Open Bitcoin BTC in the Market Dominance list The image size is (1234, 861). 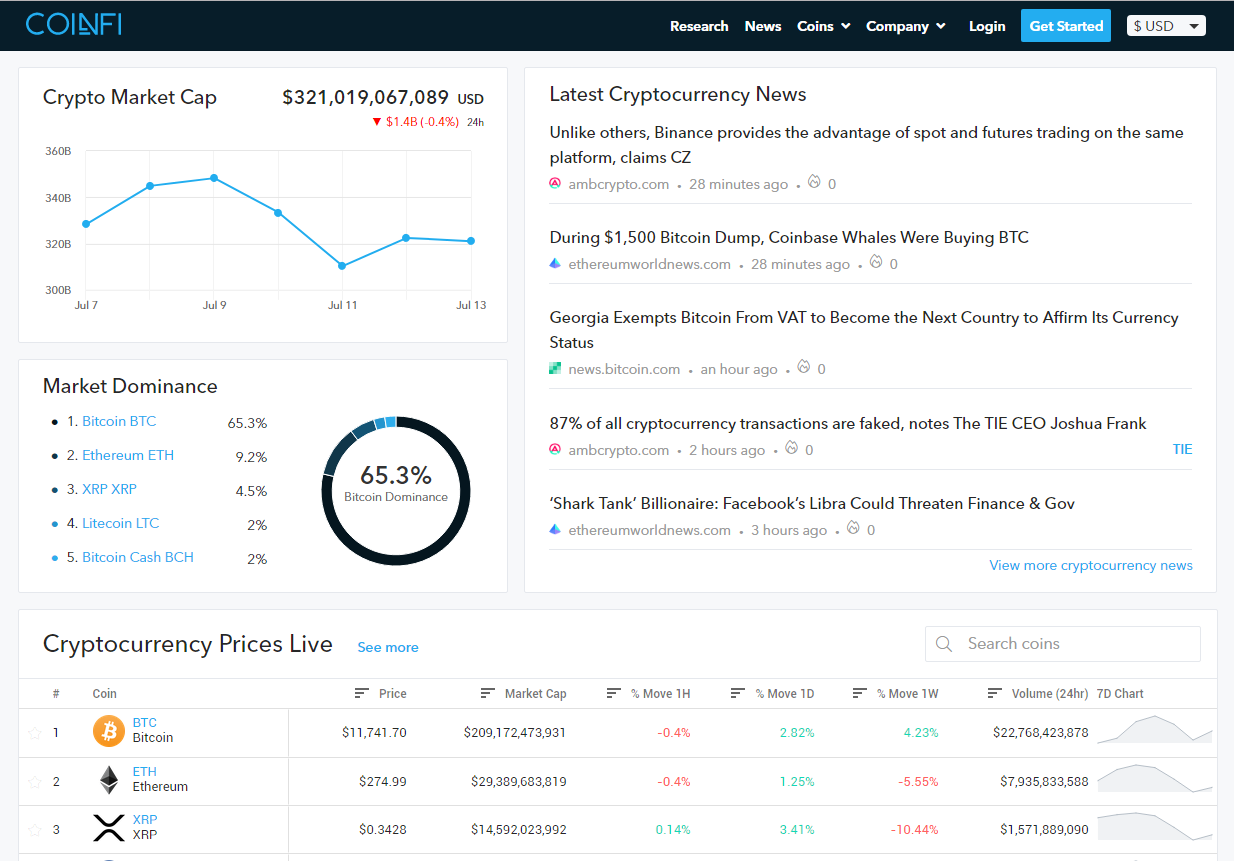coord(119,421)
